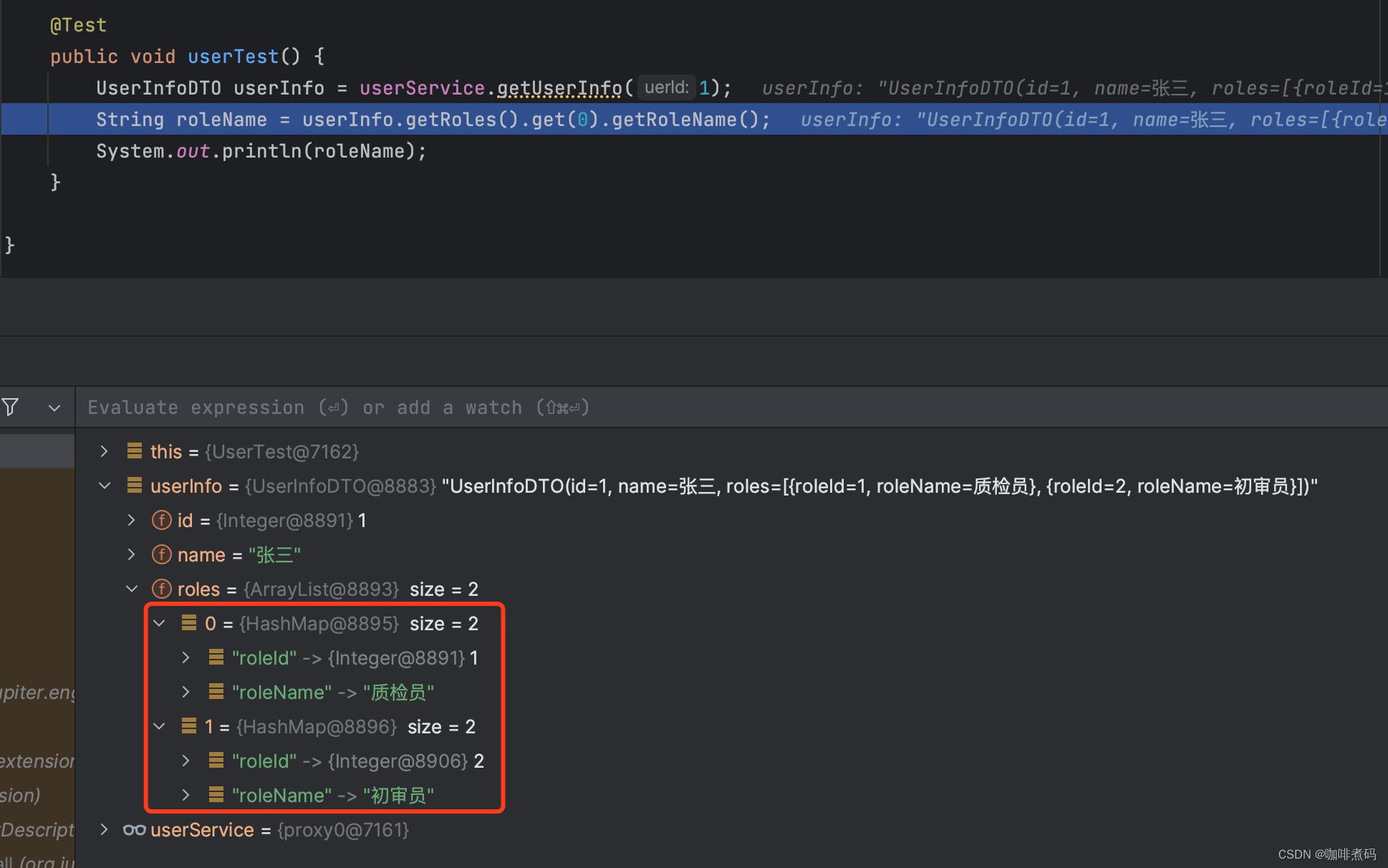Collapse HashMap element 1 in roles
The width and height of the screenshot is (1388, 868).
point(160,726)
